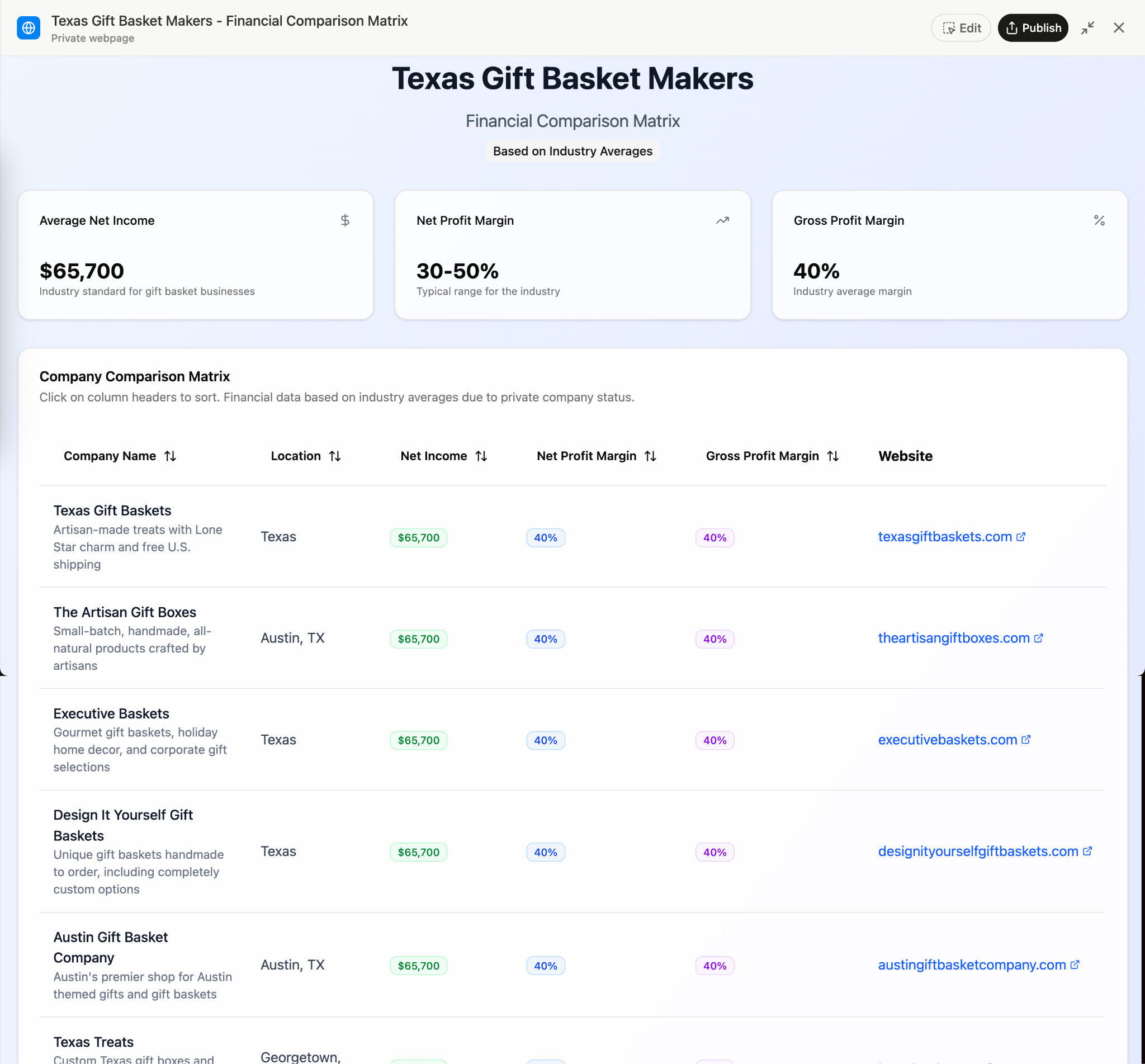The image size is (1145, 1064).
Task: Click external link icon after austingiftbasketcompany.com
Action: pos(1075,964)
